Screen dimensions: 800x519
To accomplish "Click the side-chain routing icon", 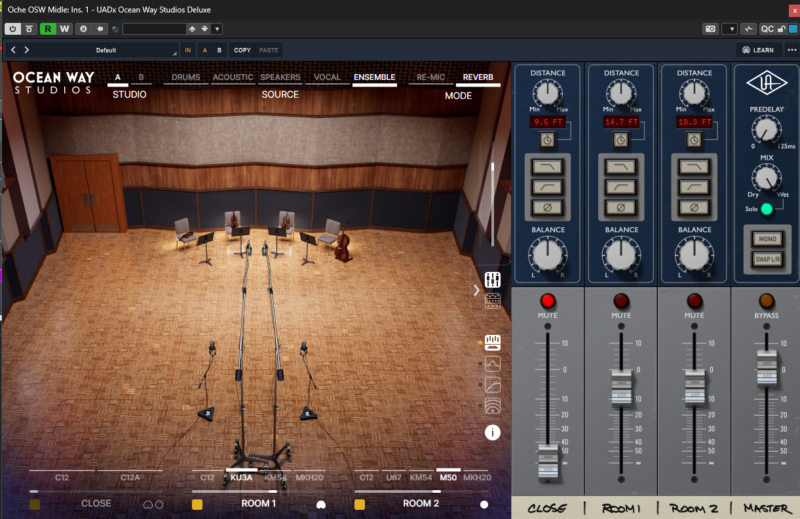I will (749, 29).
